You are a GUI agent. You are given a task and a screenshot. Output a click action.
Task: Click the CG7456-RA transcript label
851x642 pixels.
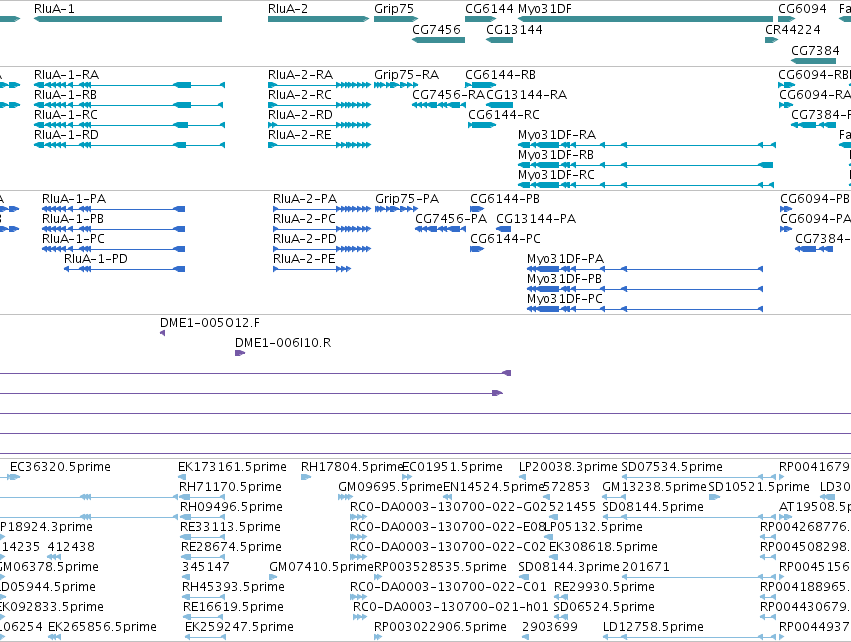click(x=448, y=94)
